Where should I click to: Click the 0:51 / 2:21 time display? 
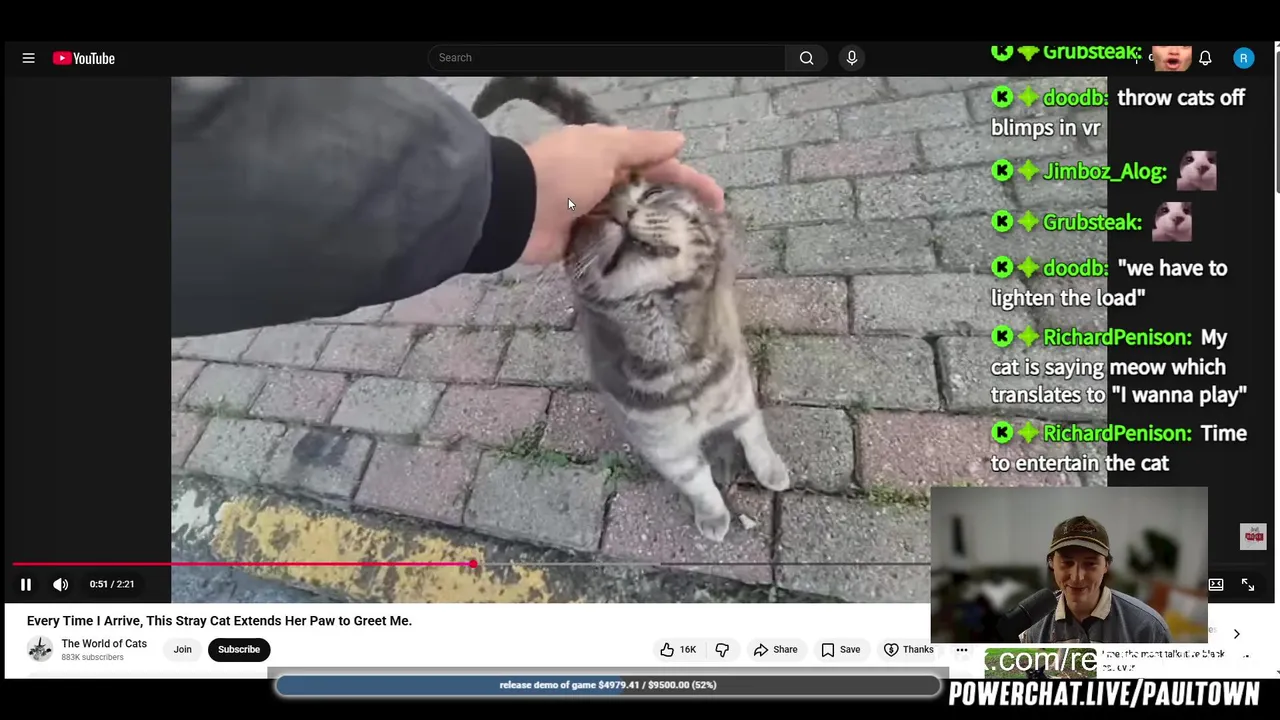coord(112,584)
